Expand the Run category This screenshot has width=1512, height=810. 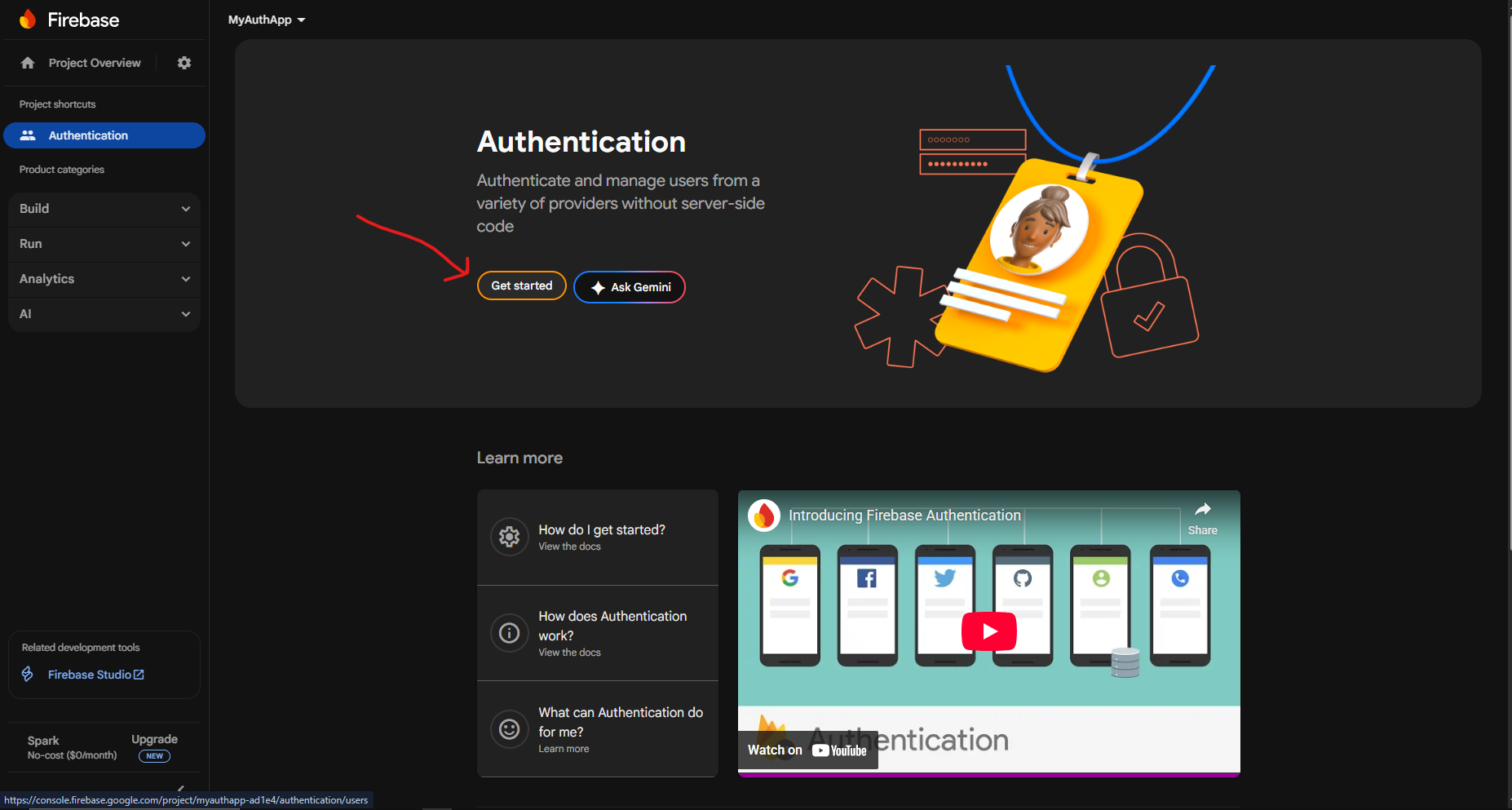(104, 244)
